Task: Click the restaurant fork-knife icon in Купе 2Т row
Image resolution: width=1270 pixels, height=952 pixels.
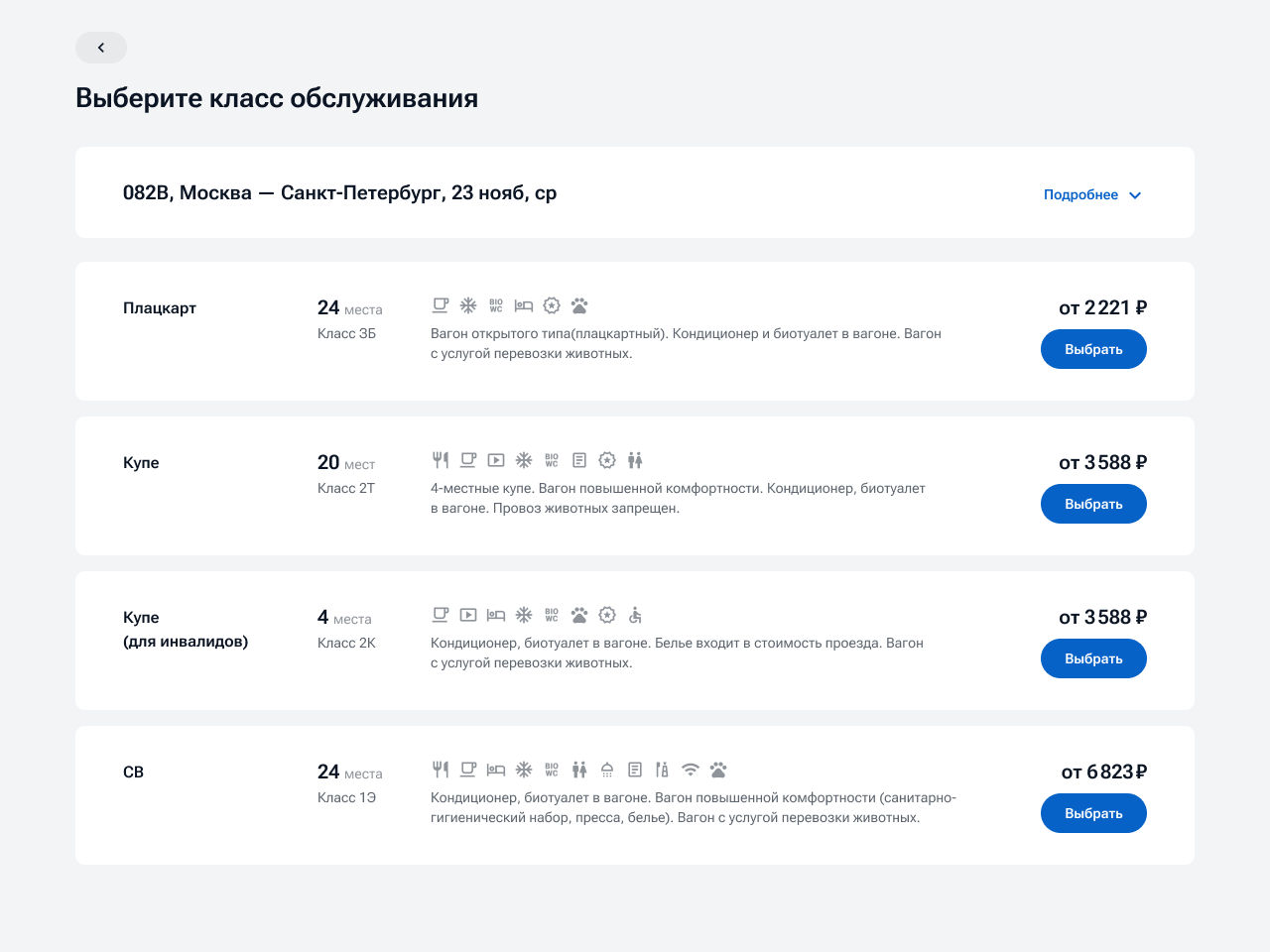Action: [441, 460]
